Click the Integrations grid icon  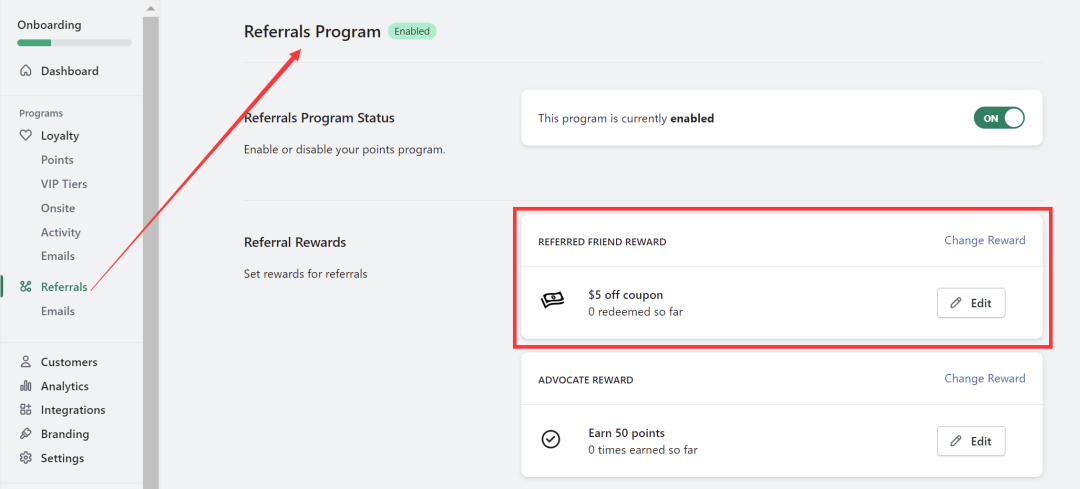[x=26, y=410]
